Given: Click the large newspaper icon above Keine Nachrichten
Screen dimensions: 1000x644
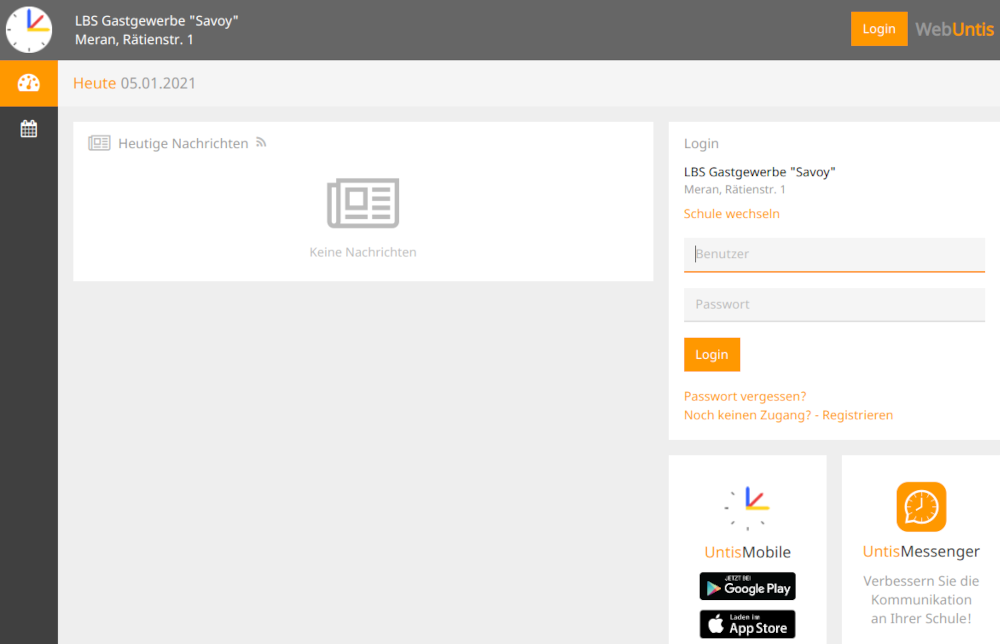Looking at the screenshot, I should (x=363, y=203).
